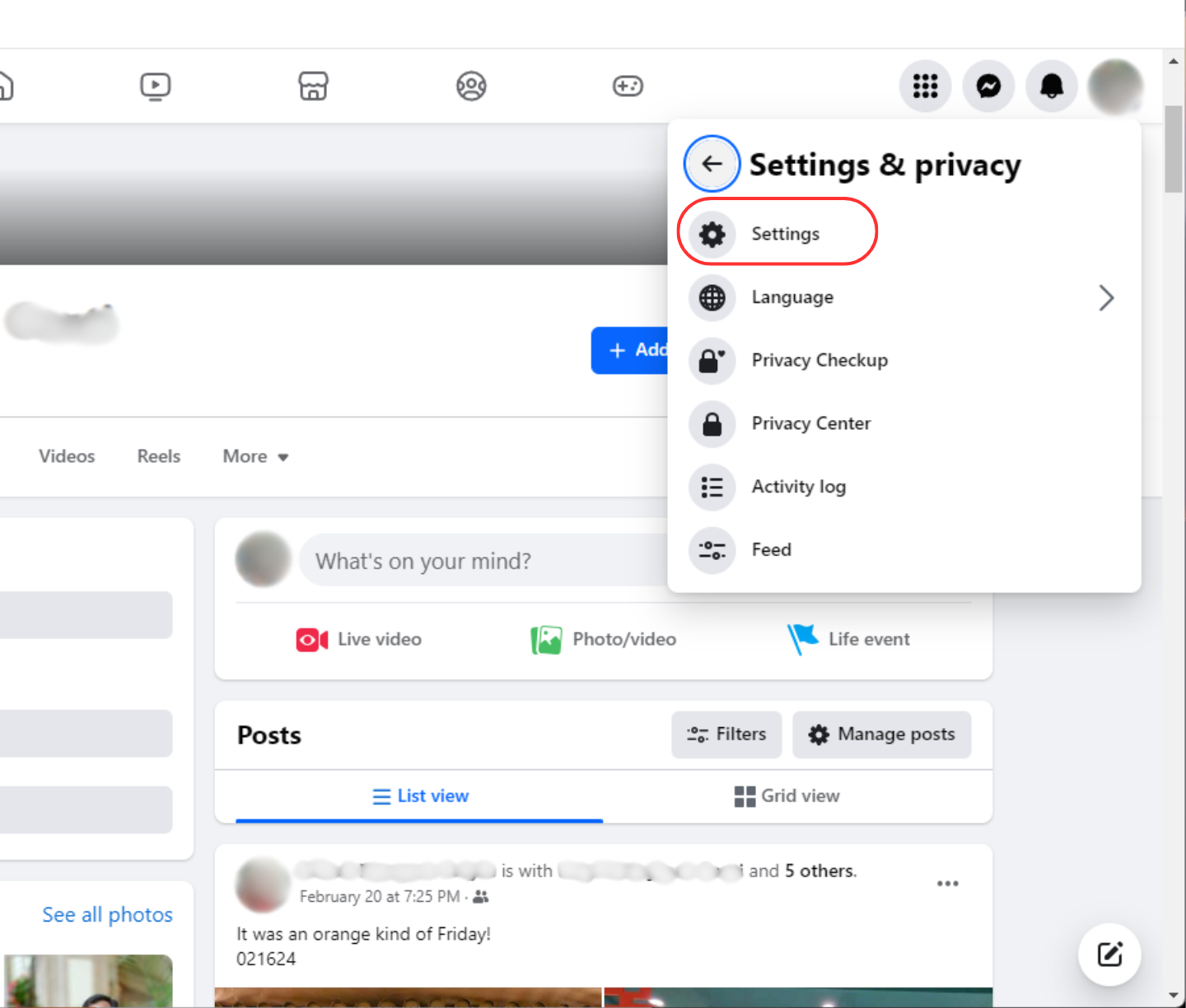Open the Gaming controller icon
The width and height of the screenshot is (1186, 1008).
(628, 86)
